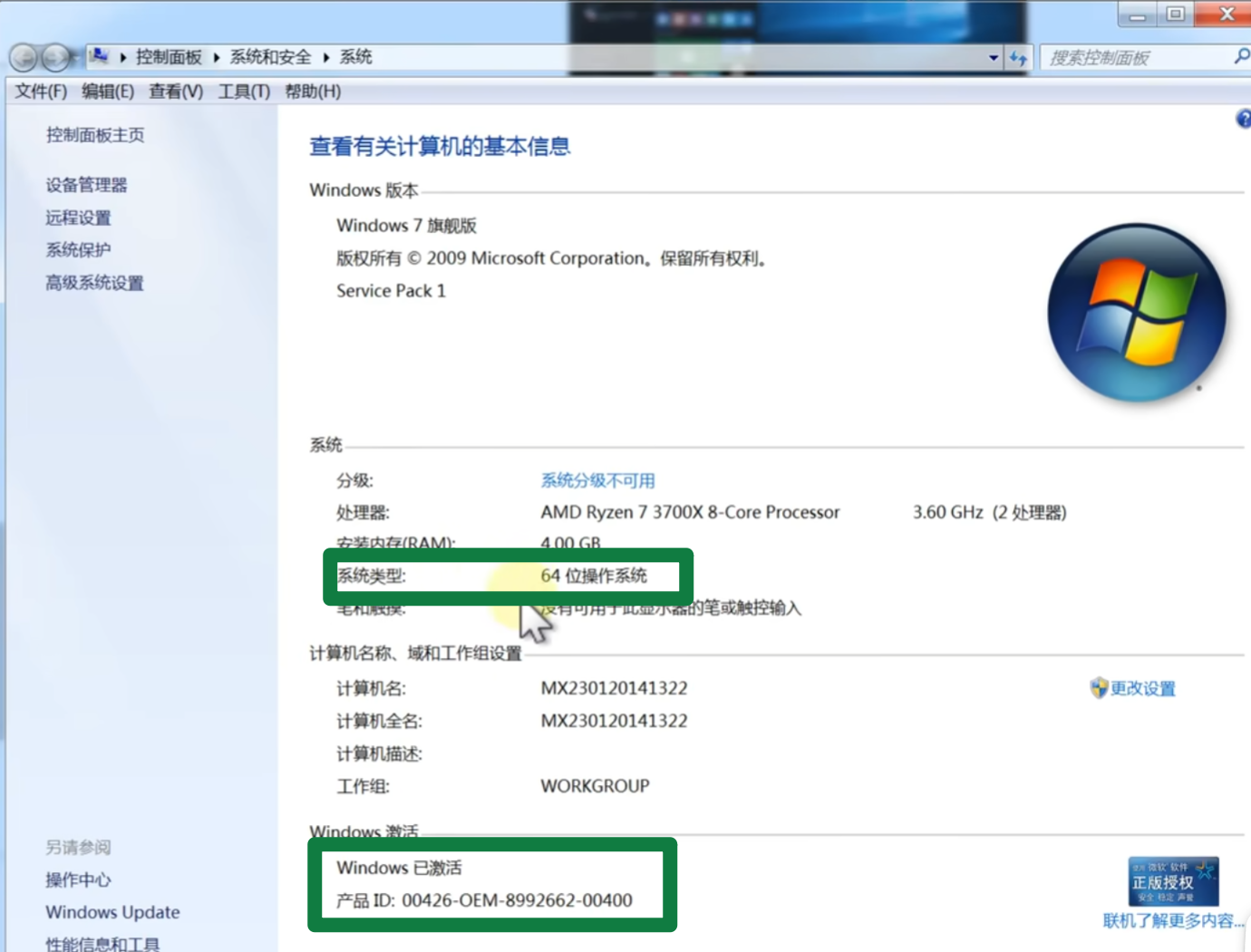Go to 控制面板 in the breadcrumb
1251x952 pixels.
point(169,57)
